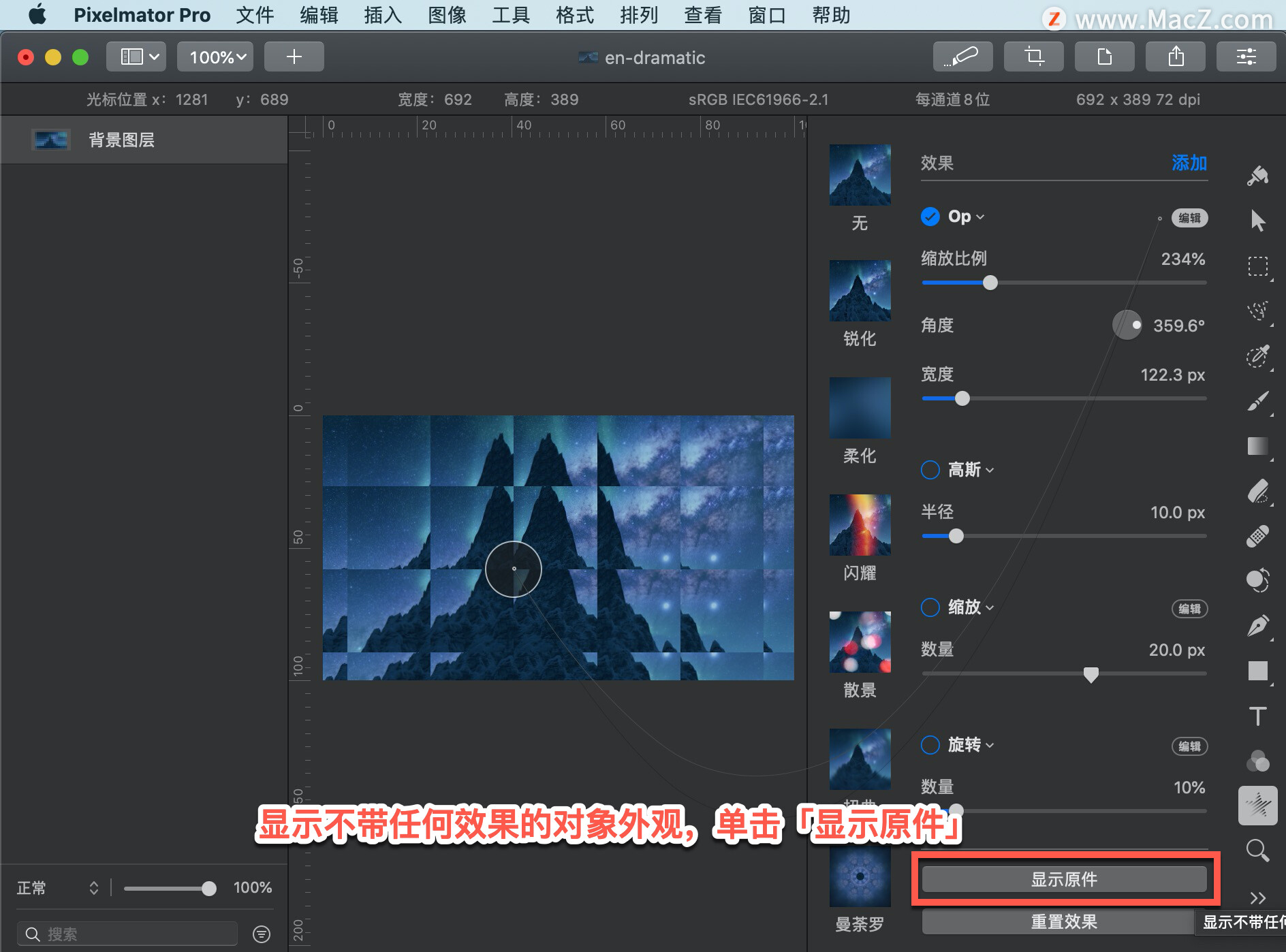Image resolution: width=1286 pixels, height=952 pixels.
Task: Select the 背景图层 layer
Action: coord(144,140)
